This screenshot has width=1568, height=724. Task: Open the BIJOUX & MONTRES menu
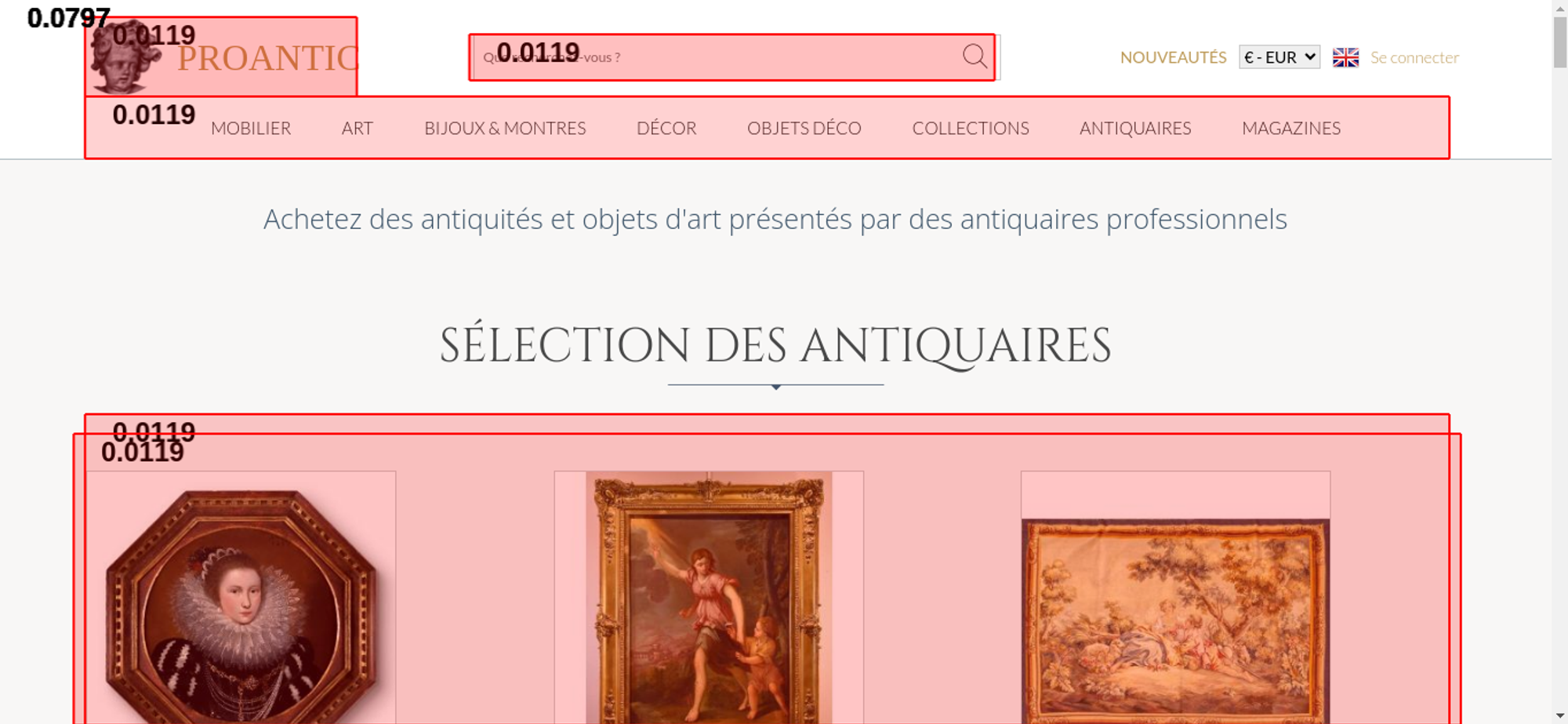(505, 128)
